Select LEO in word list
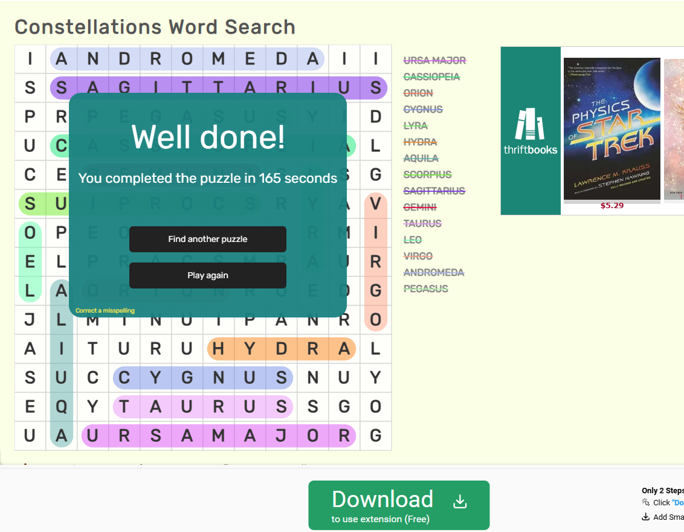 click(413, 240)
